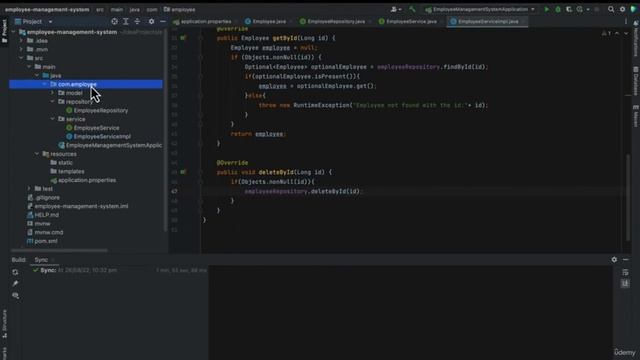Click override gutter icon beside getById method
This screenshot has width=640, height=360.
coord(183,38)
